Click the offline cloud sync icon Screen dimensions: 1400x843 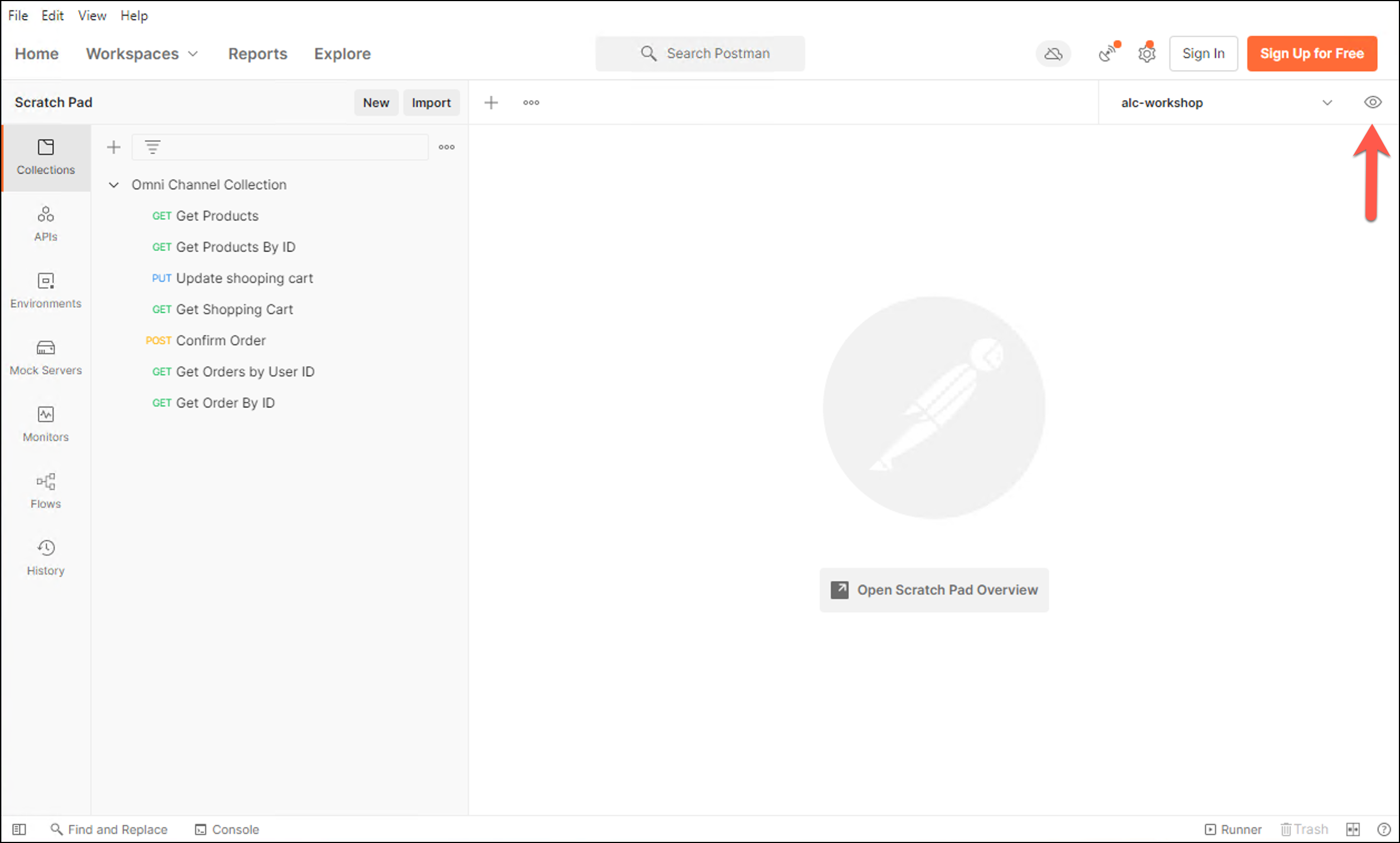pos(1053,54)
